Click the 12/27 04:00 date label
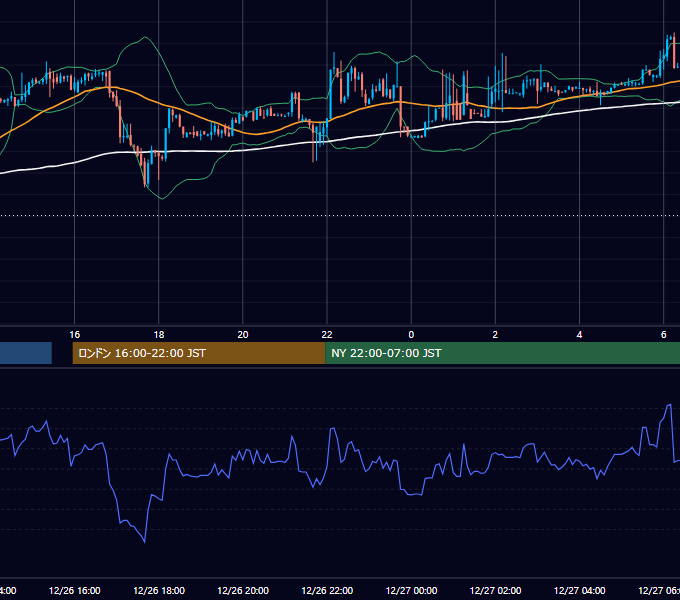Viewport: 680px width, 600px height. (579, 590)
